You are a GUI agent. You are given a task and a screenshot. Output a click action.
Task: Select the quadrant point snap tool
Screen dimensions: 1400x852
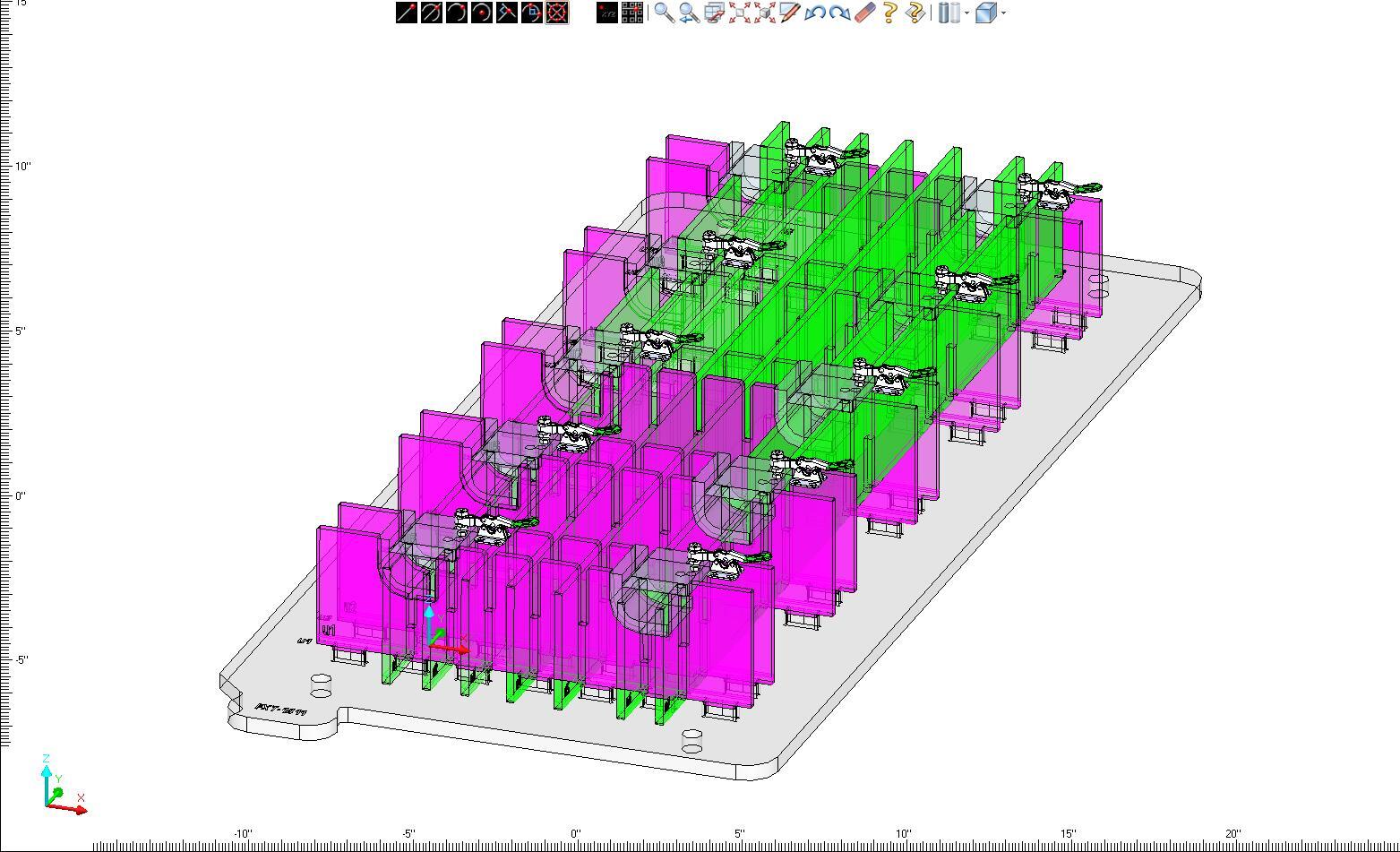tap(530, 13)
